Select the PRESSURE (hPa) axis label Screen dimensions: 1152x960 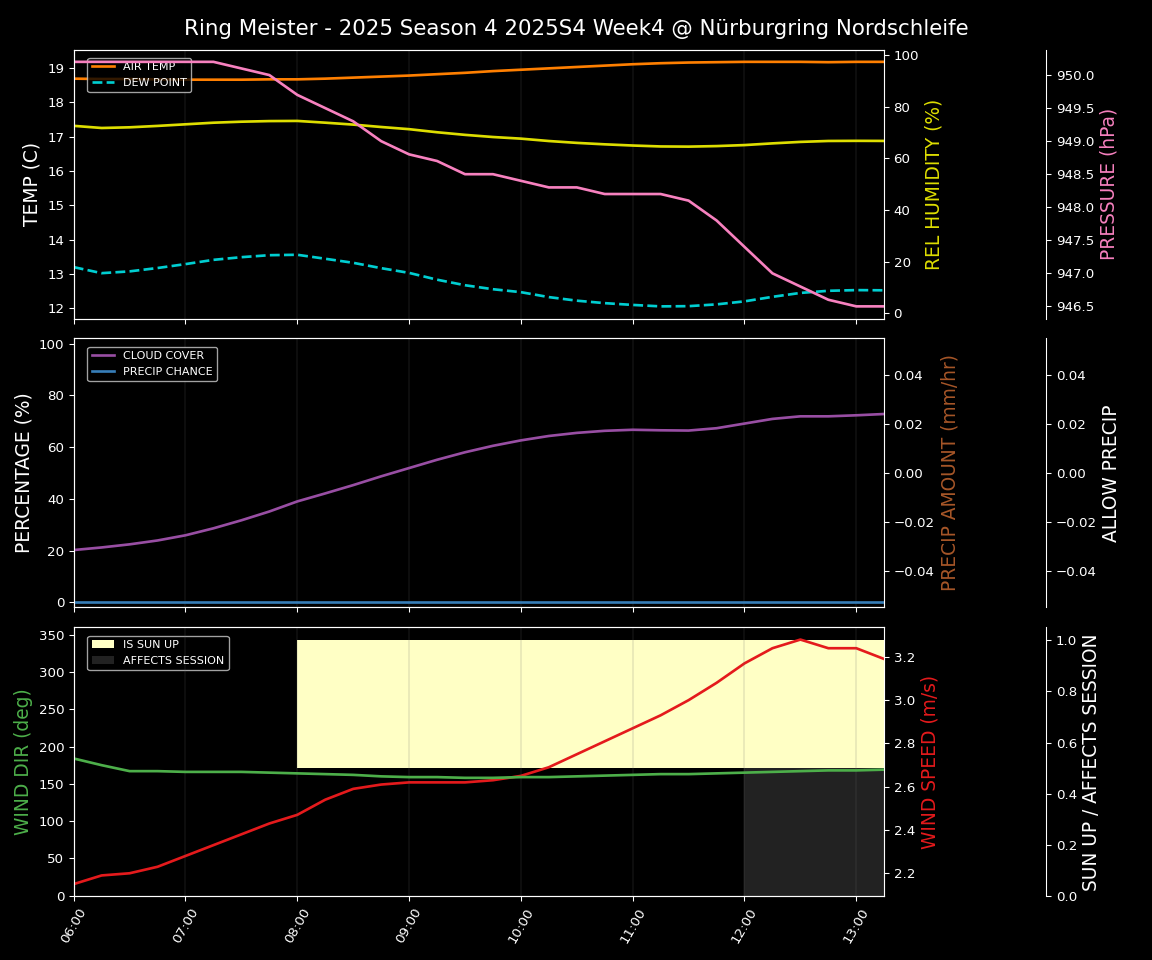tap(1108, 184)
